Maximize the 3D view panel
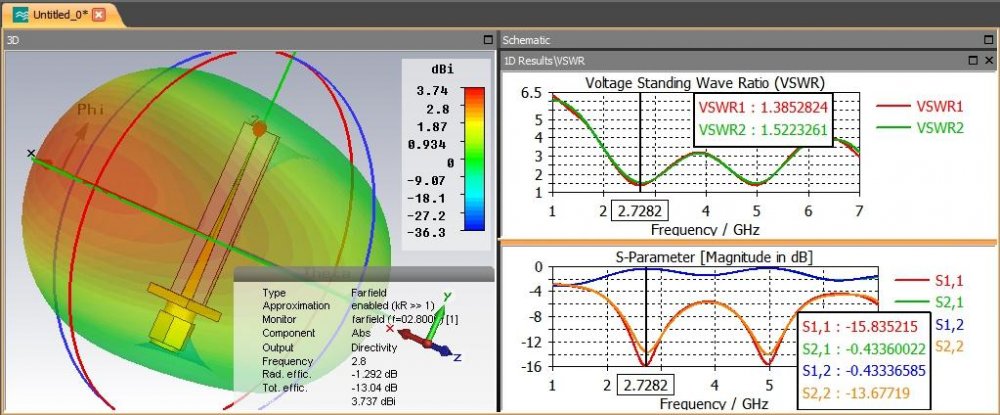Image resolution: width=1000 pixels, height=415 pixels. tap(487, 40)
